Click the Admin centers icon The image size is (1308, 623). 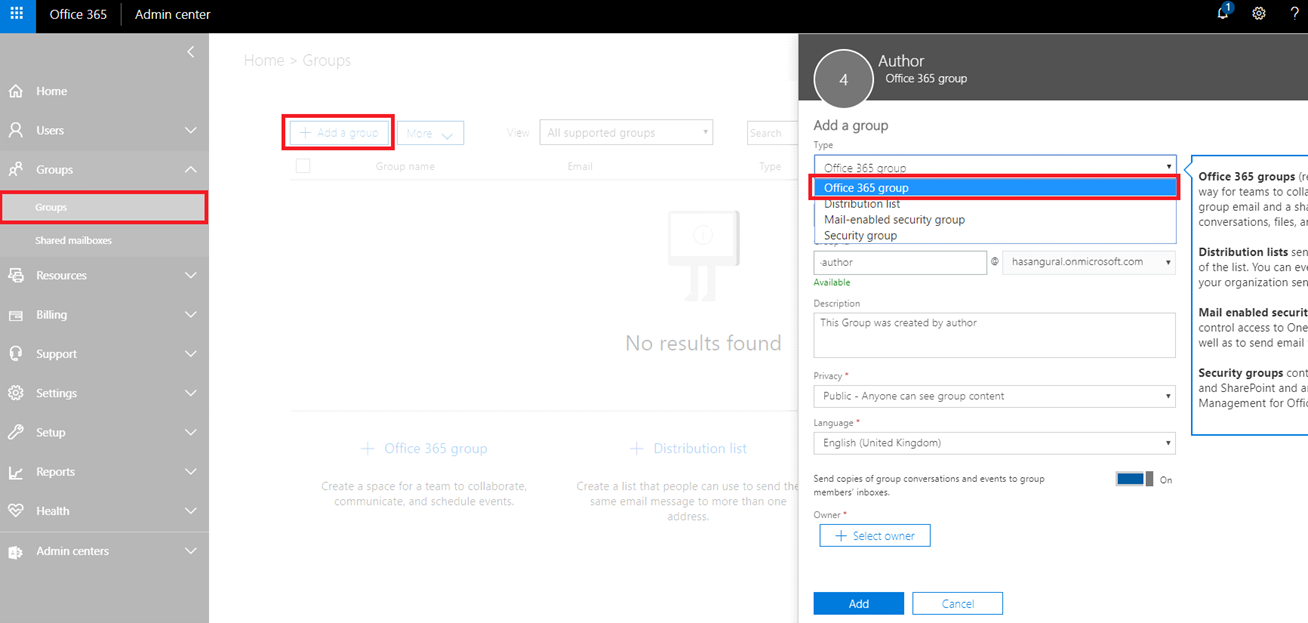[x=16, y=551]
